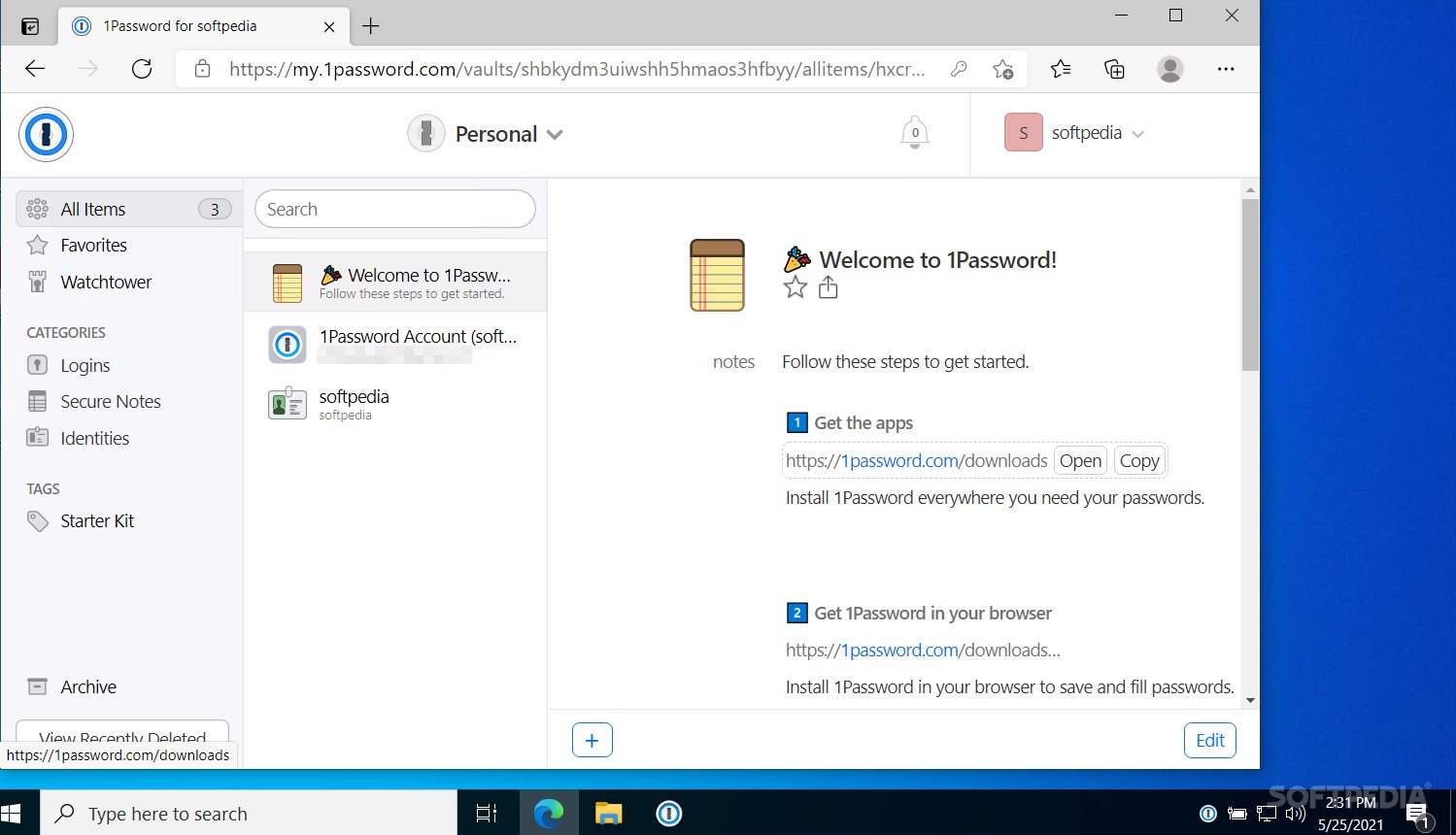Open the notifications bell icon
Image resolution: width=1456 pixels, height=835 pixels.
914,133
